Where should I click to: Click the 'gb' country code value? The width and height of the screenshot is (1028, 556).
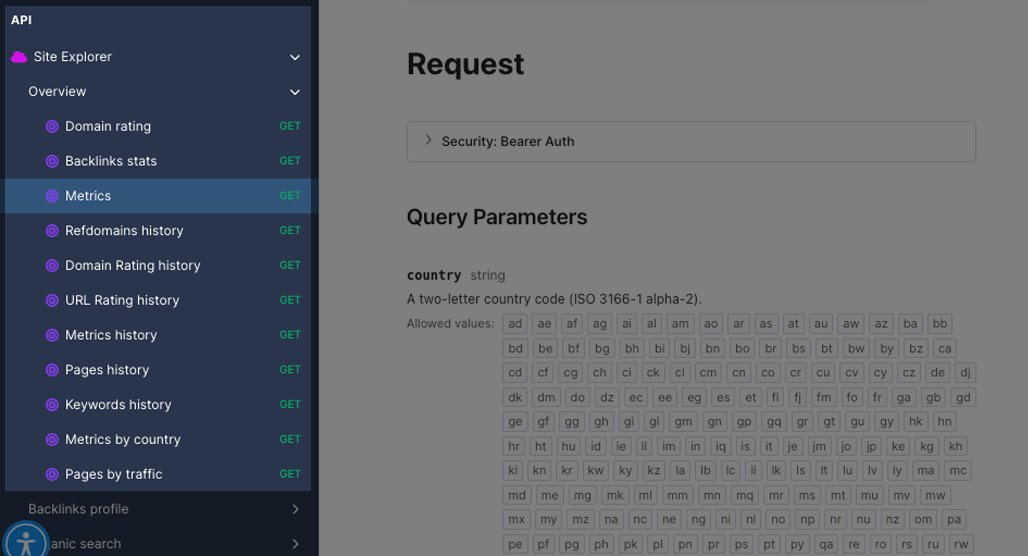coord(934,397)
